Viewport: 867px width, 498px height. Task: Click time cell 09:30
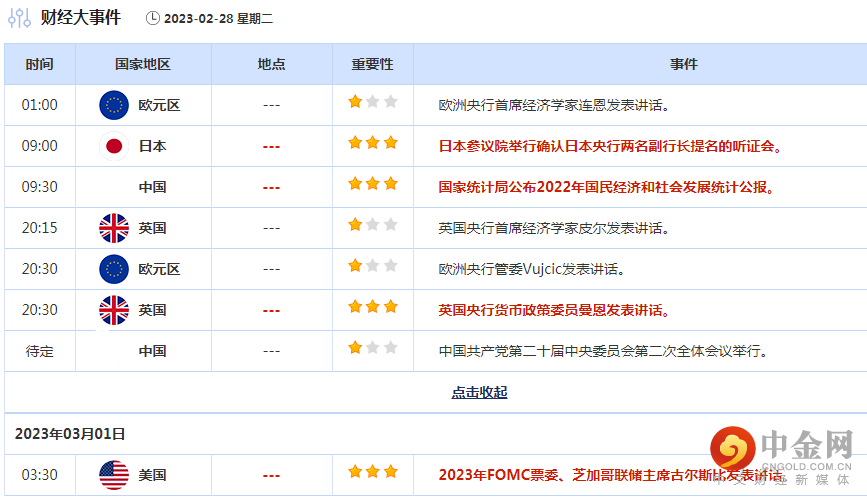39,187
